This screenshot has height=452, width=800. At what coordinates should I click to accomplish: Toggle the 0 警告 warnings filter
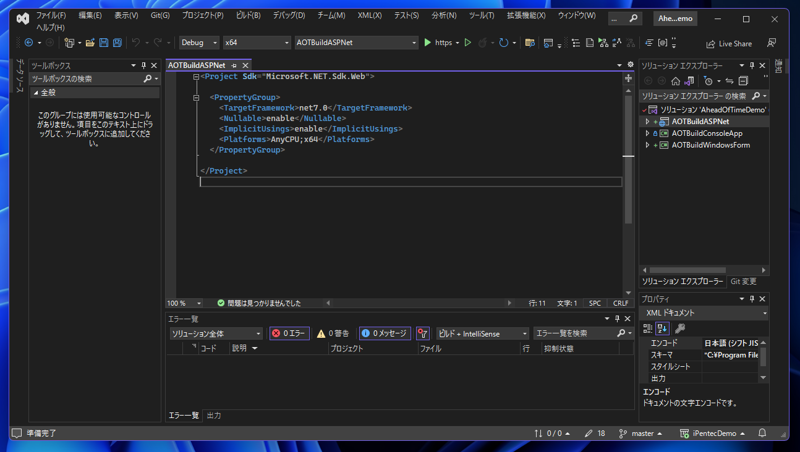pyautogui.click(x=333, y=334)
